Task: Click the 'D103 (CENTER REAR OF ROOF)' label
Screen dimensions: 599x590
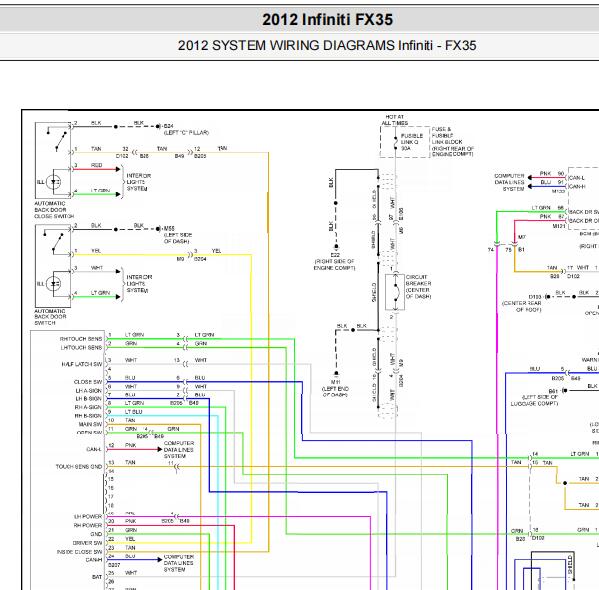Action: tap(522, 303)
